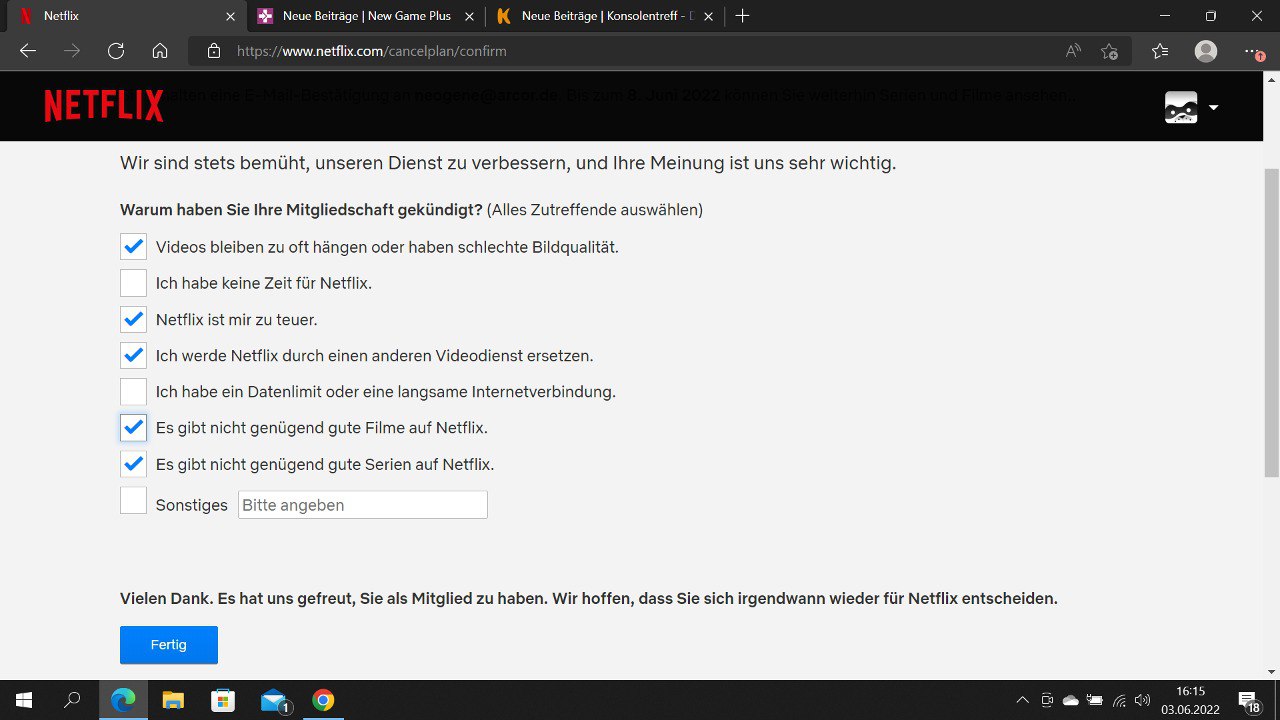
Task: Open the Windows Start menu
Action: tap(23, 700)
